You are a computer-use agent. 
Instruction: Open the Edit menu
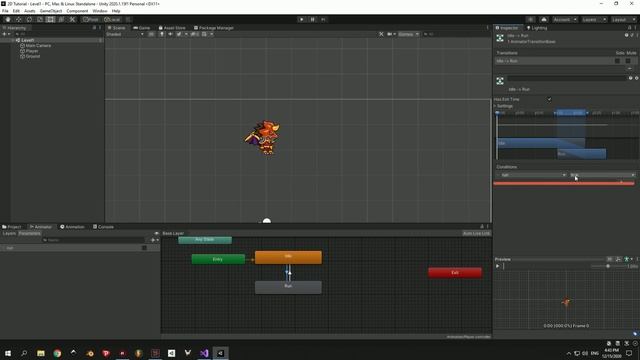(x=16, y=11)
